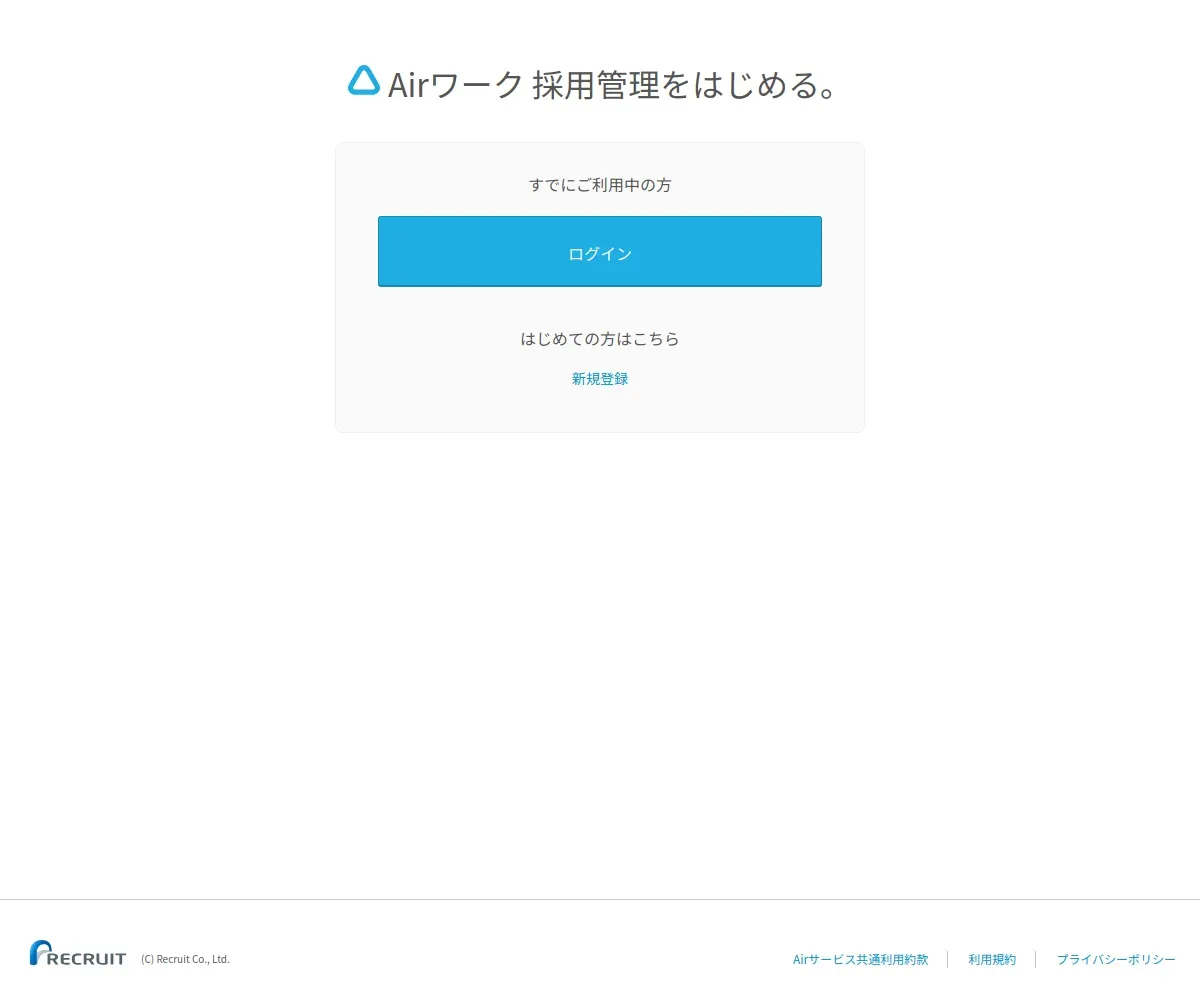Image resolution: width=1200 pixels, height=1000 pixels.
Task: Click the Recruit logo in footer
Action: tap(78, 953)
